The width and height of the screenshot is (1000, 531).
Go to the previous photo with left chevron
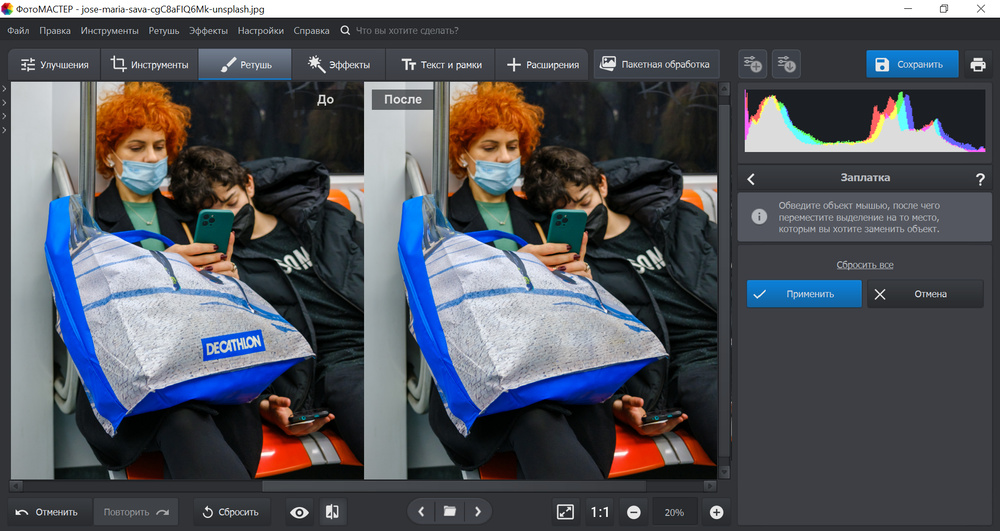421,512
